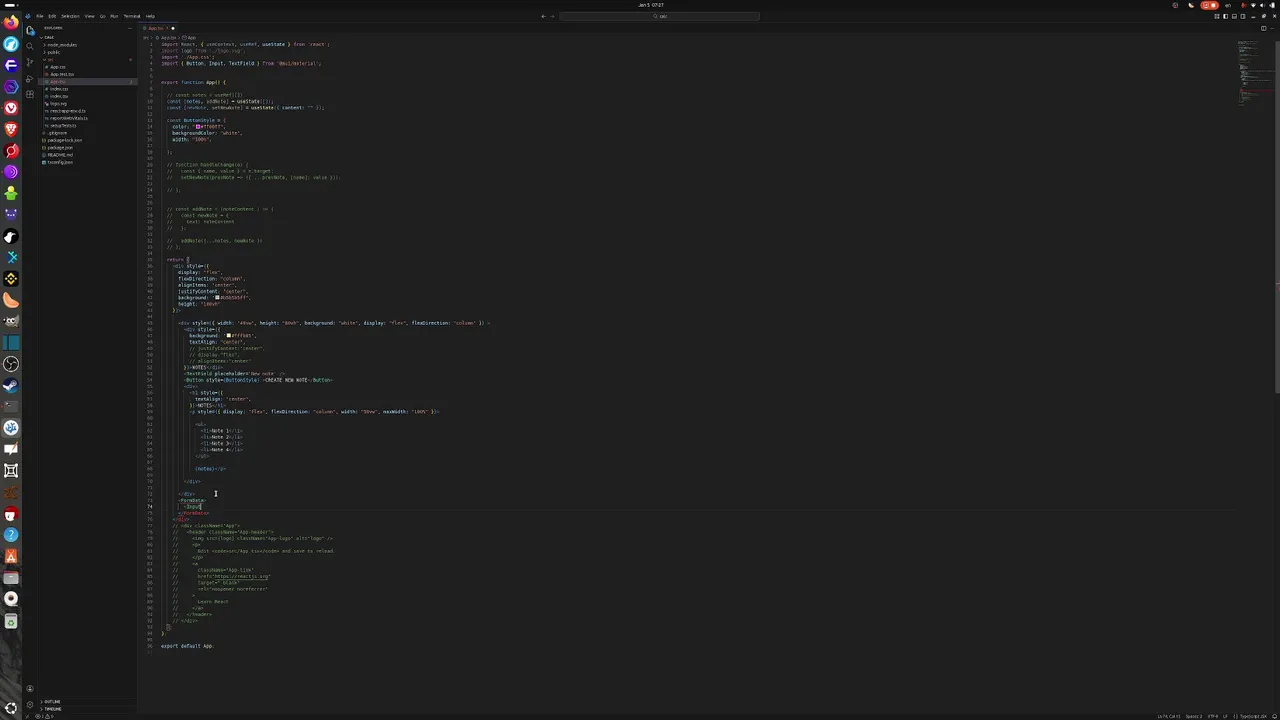Open the Search view in activity bar
Image resolution: width=1280 pixels, height=720 pixels.
coord(30,46)
